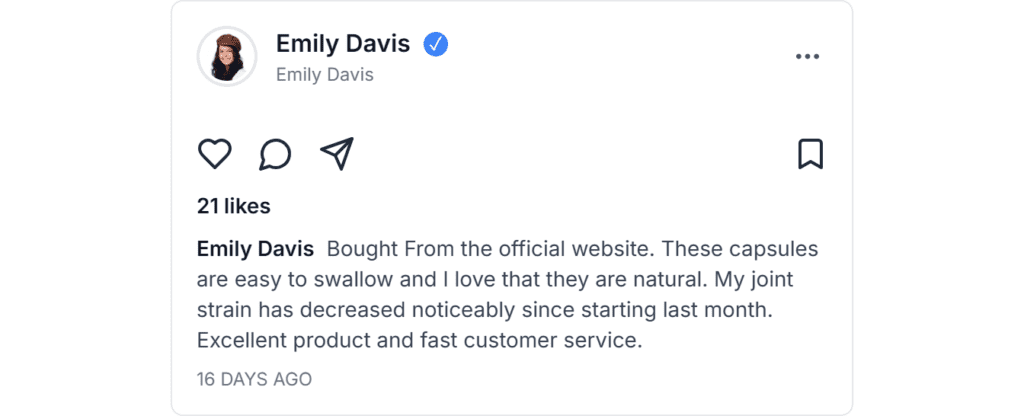Screen dimensions: 1024x416
Task: Click "Emily Davis" username in the caption
Action: pos(255,248)
